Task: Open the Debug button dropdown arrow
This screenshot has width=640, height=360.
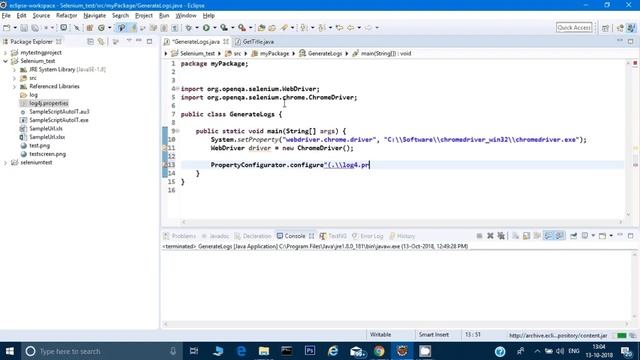Action: tap(196, 28)
